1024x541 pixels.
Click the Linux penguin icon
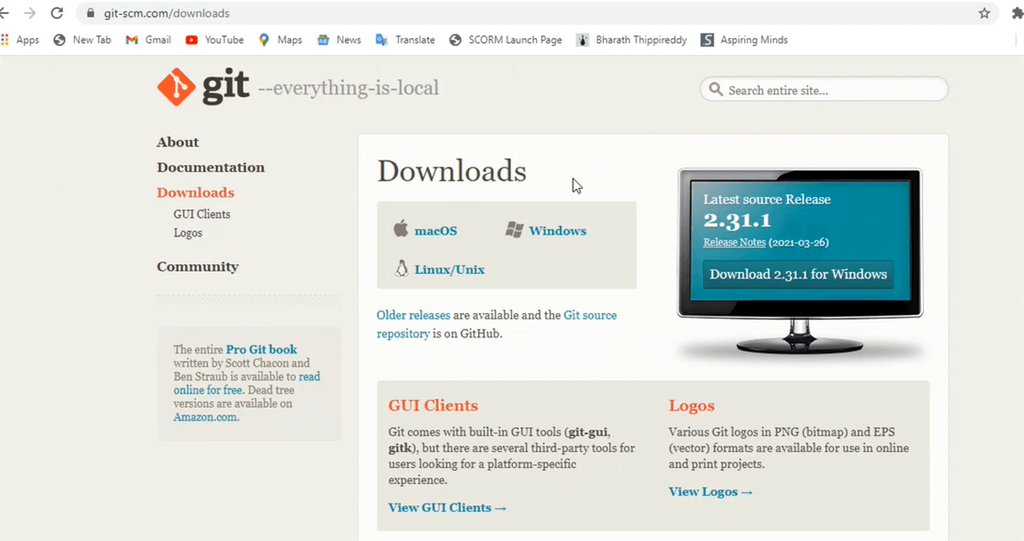402,268
